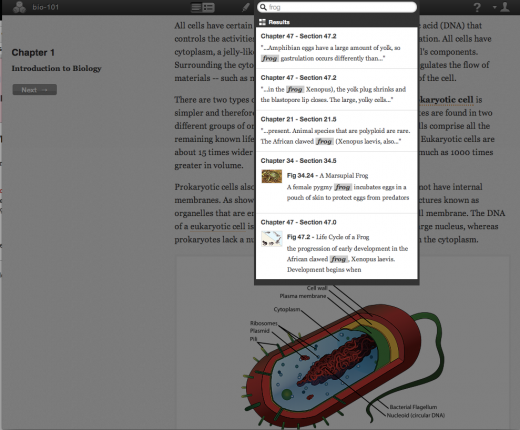Click the Results grid icon
The width and height of the screenshot is (520, 430).
(x=262, y=22)
